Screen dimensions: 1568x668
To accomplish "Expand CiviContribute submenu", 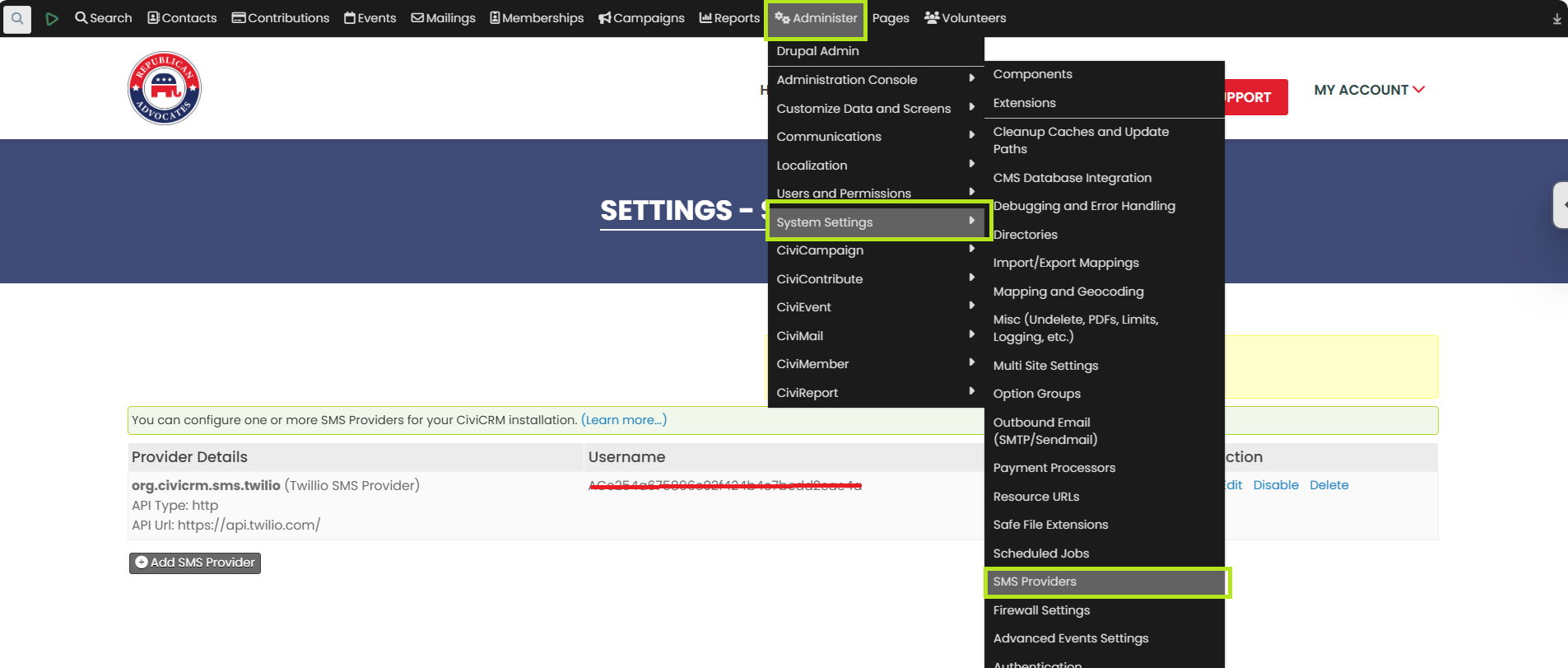I will pyautogui.click(x=876, y=279).
